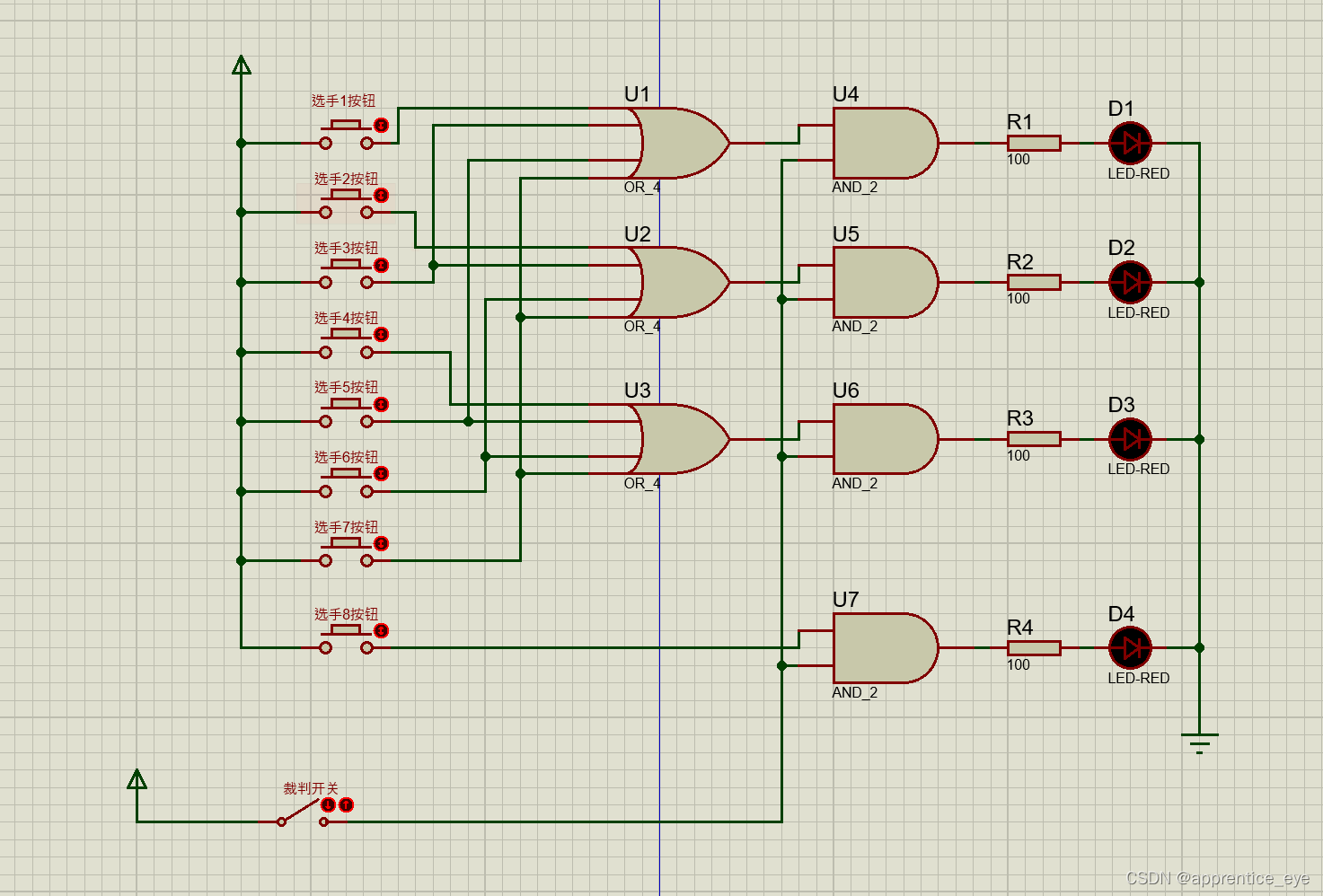The image size is (1323, 896).
Task: Select the 选手4按钮 push-button body
Action: (x=346, y=344)
